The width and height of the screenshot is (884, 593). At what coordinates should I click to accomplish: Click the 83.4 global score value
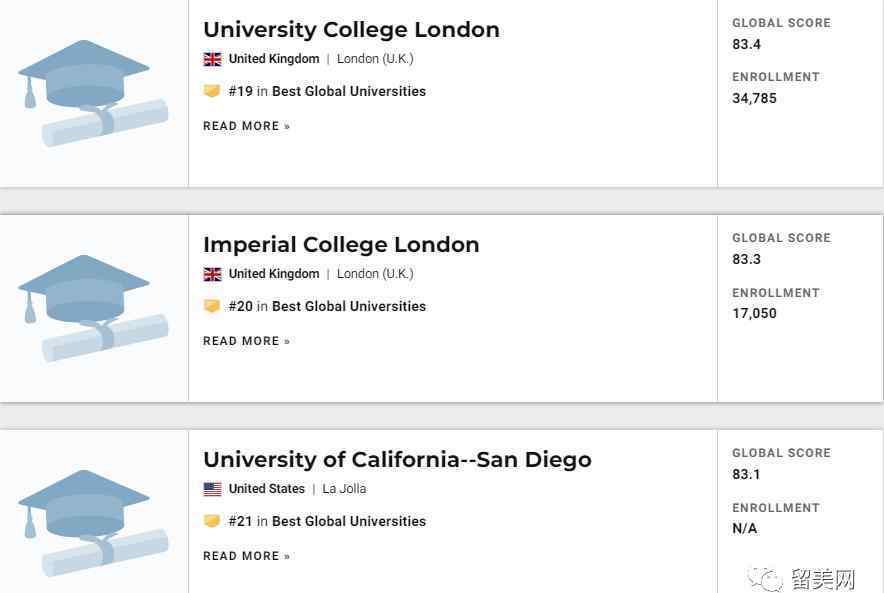point(746,45)
